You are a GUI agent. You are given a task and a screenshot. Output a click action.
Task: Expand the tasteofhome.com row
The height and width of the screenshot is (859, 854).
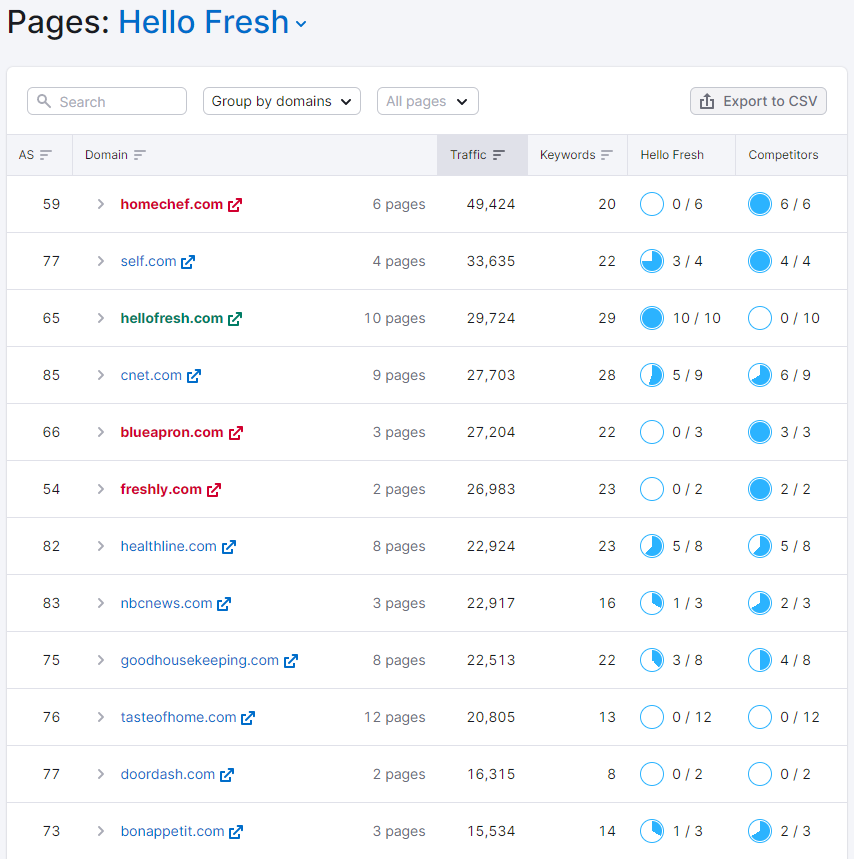click(99, 717)
